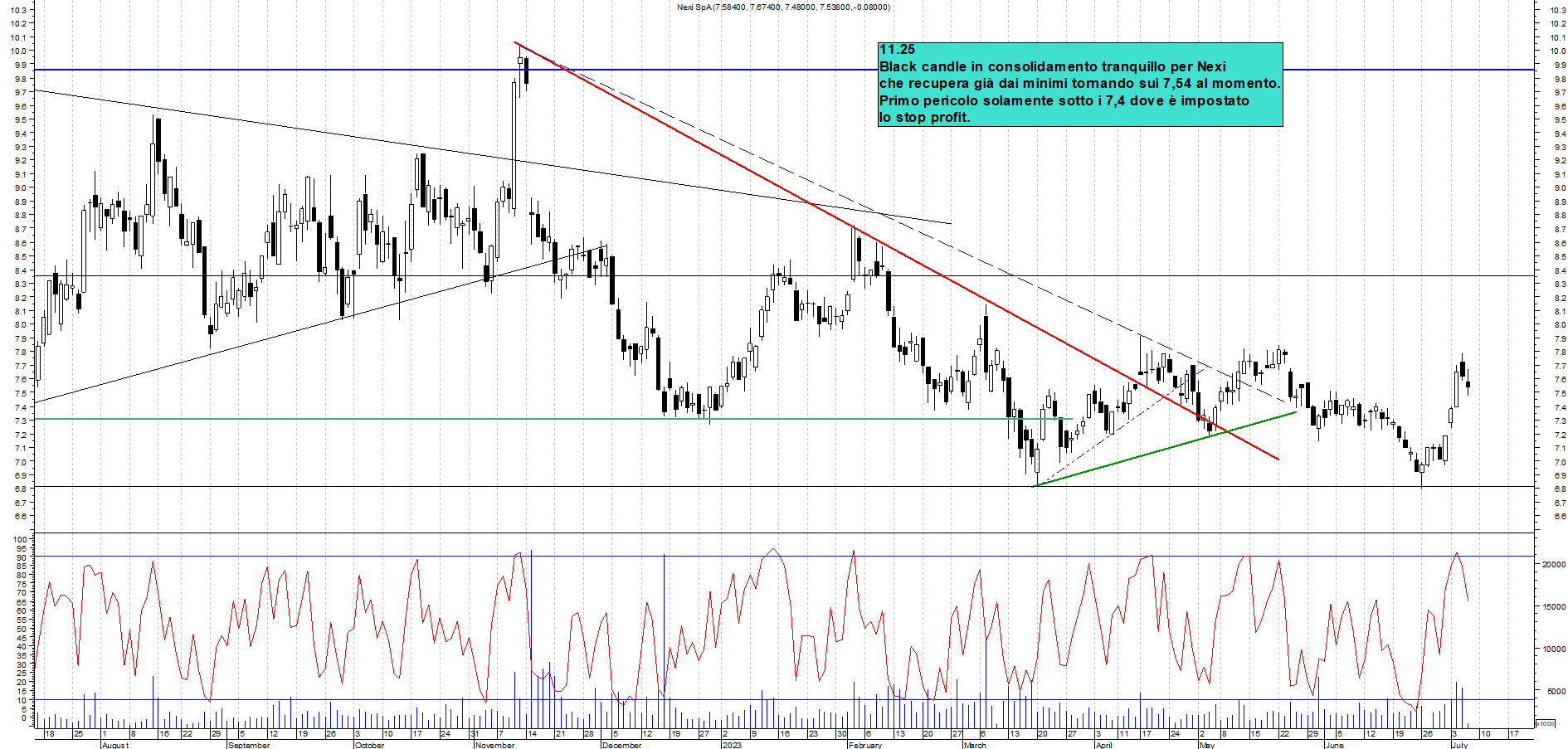Click '6.6' on the right price axis
Image resolution: width=1568 pixels, height=749 pixels.
[1559, 517]
